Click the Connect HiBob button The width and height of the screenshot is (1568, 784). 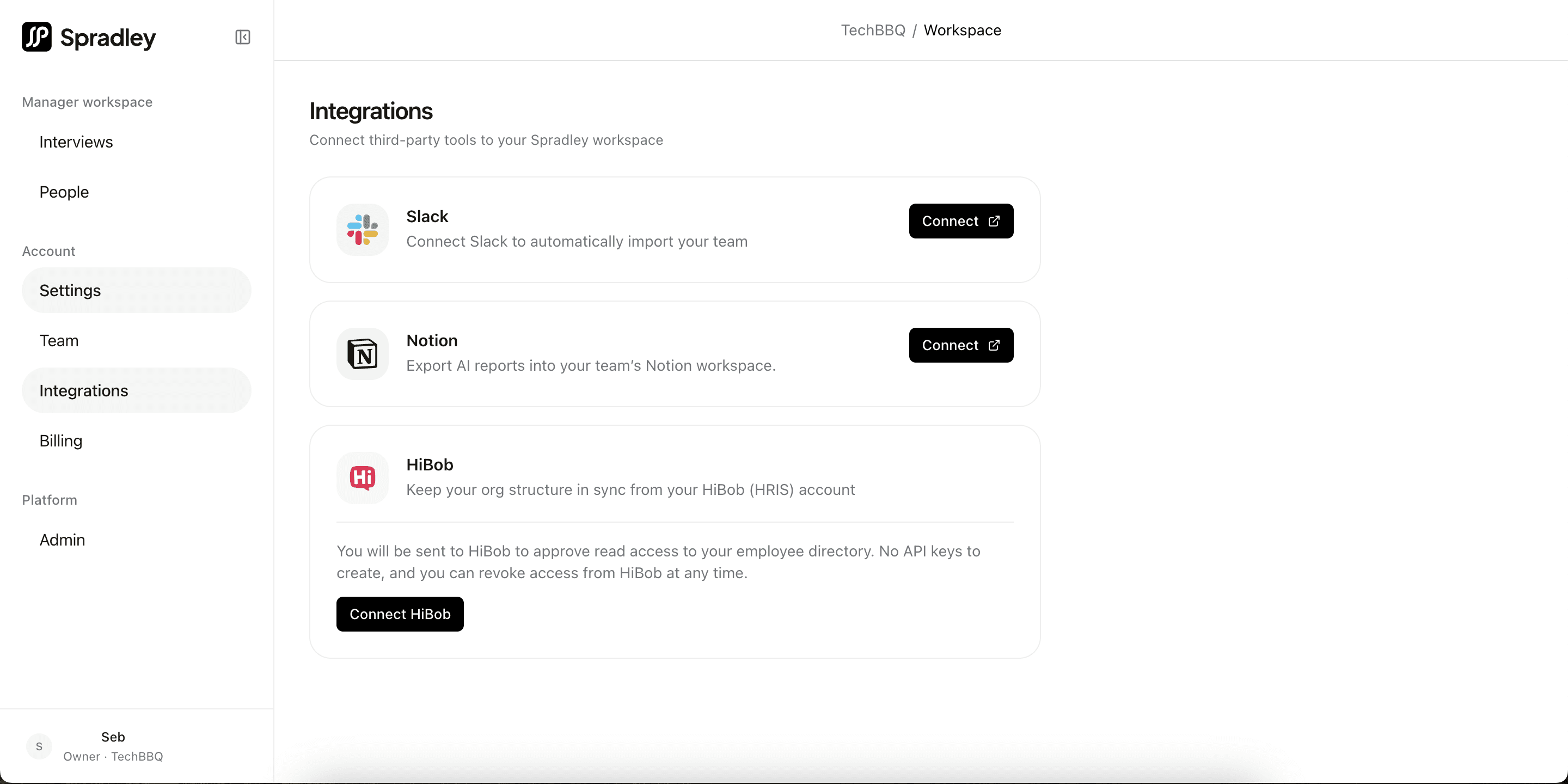pyautogui.click(x=400, y=614)
